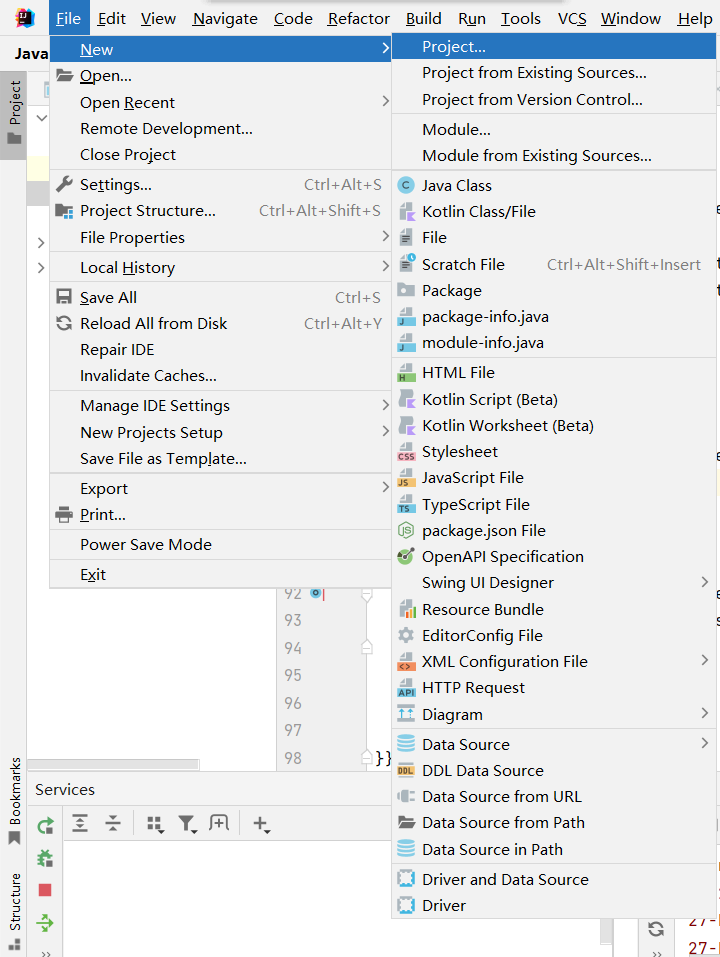Click the Services Collapse All icon
The width and height of the screenshot is (720, 957).
tap(113, 823)
